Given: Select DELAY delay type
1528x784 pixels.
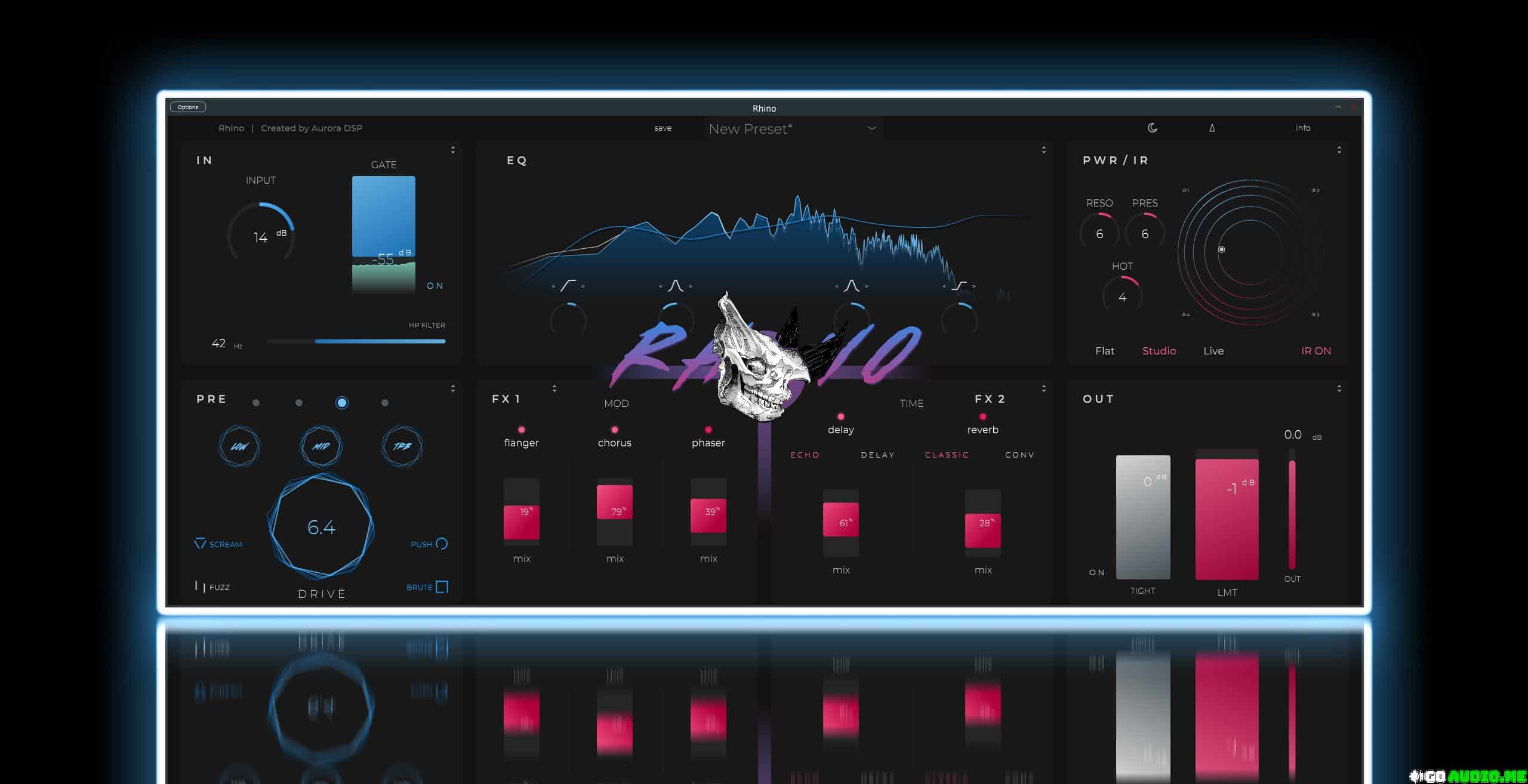Looking at the screenshot, I should point(877,455).
